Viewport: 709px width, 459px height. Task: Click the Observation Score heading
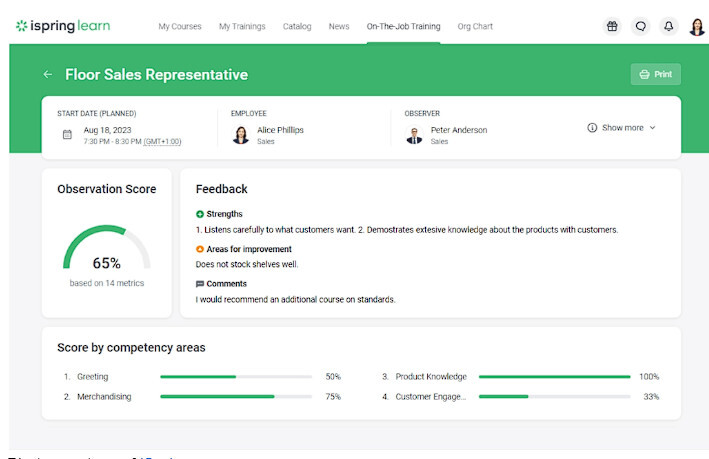(107, 189)
